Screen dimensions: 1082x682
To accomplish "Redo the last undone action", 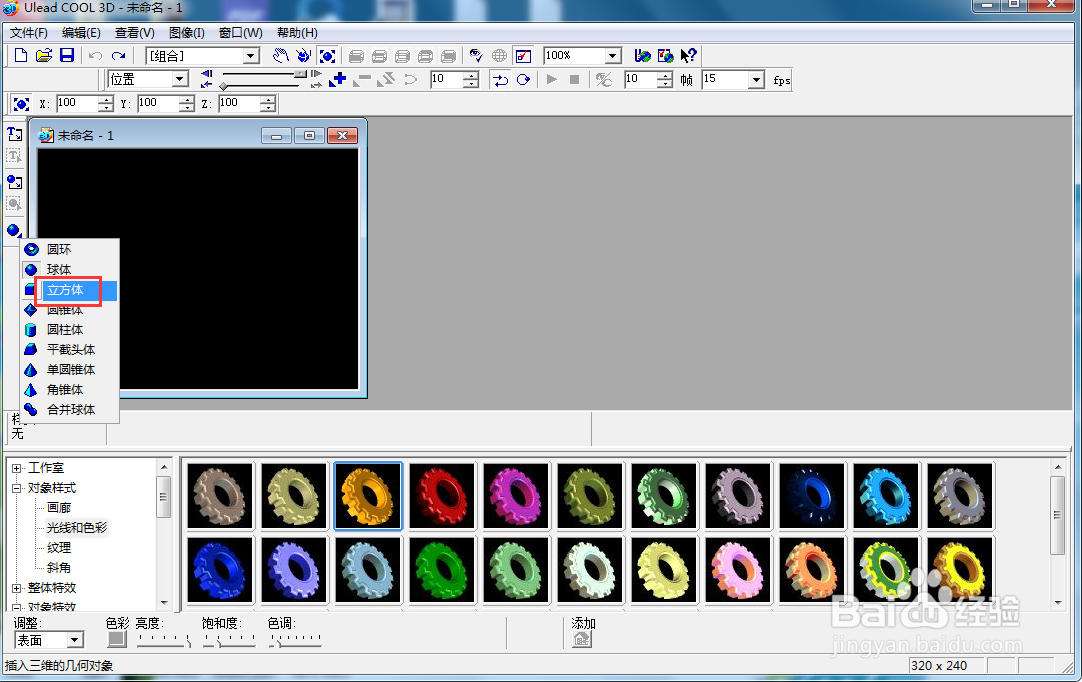I will (119, 56).
